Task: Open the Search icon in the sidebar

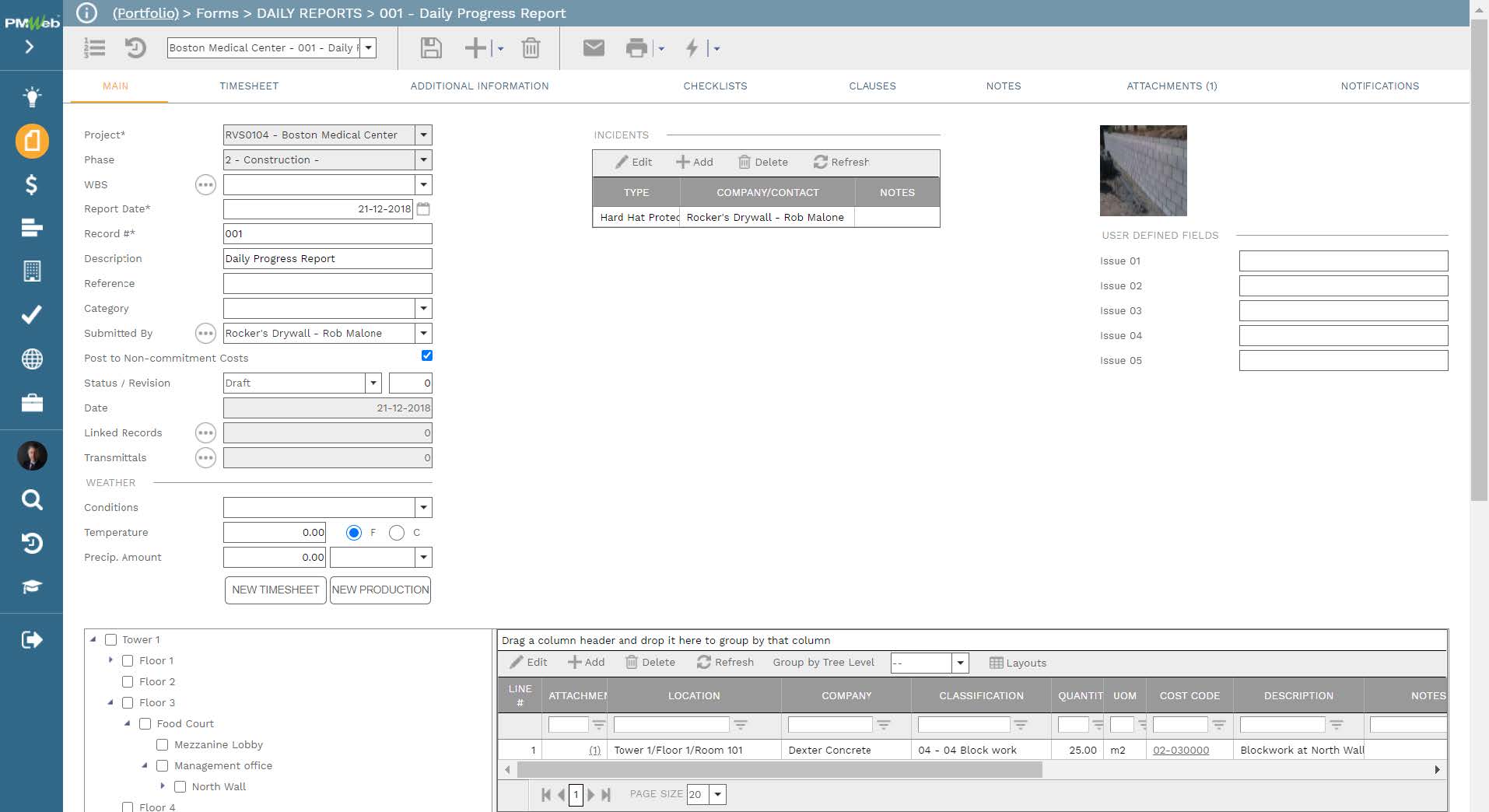Action: point(31,500)
